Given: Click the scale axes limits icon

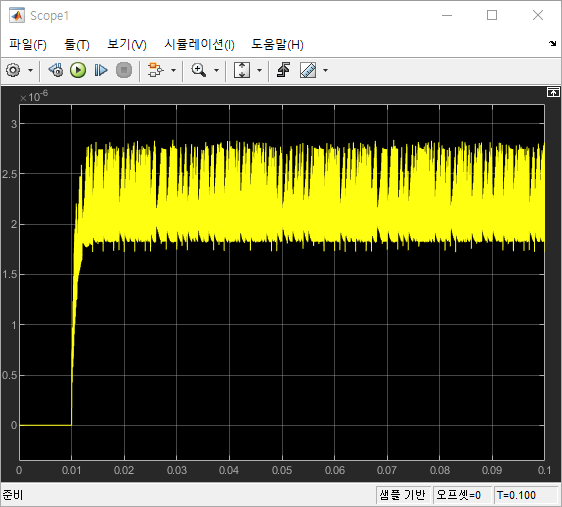Looking at the screenshot, I should pos(242,70).
